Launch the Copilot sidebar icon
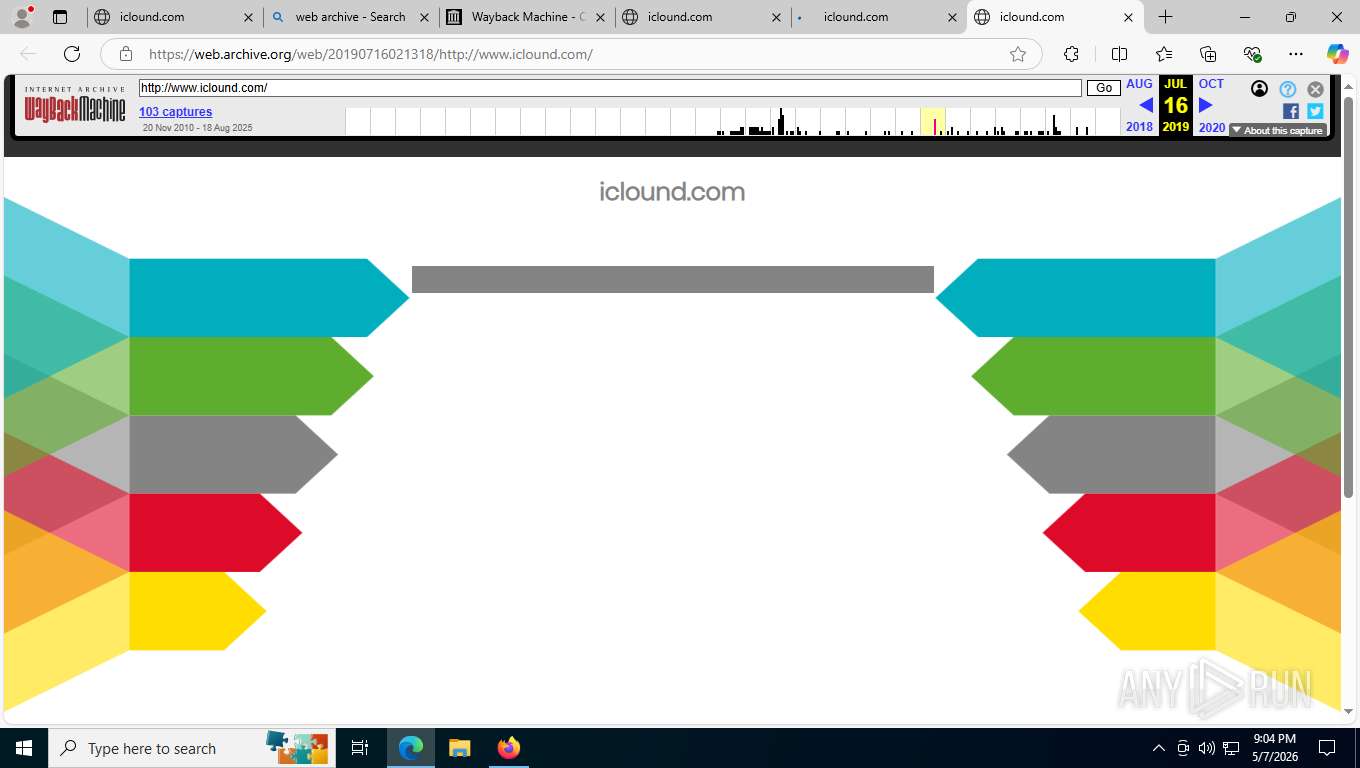This screenshot has width=1360, height=768. coord(1337,54)
